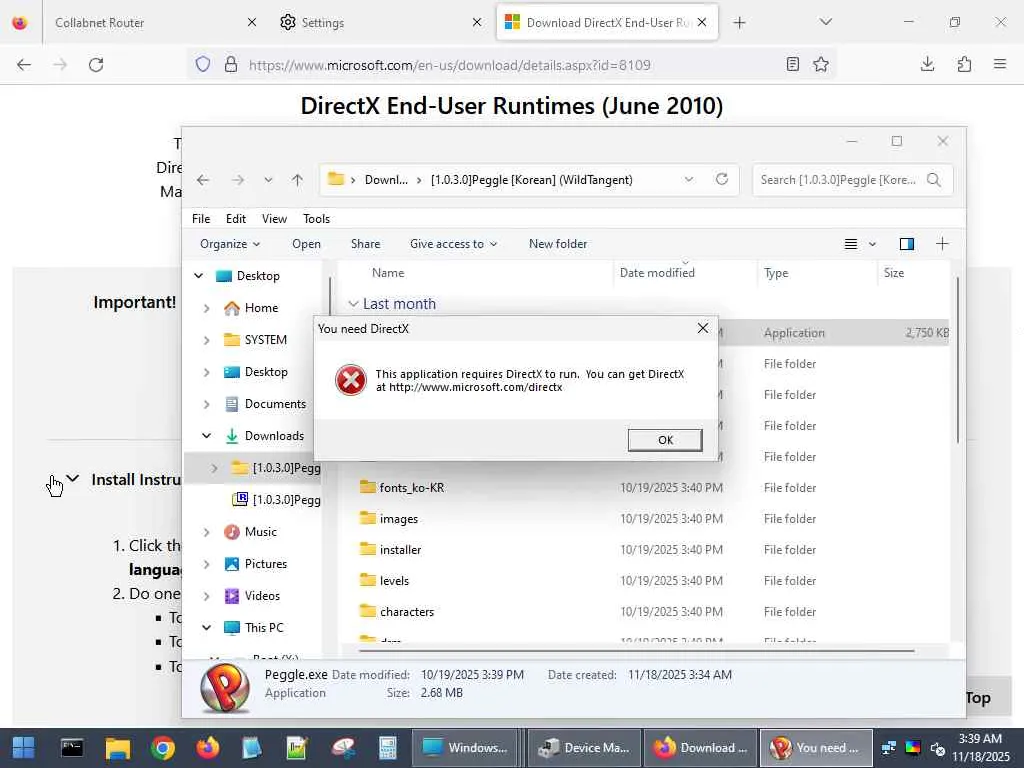This screenshot has height=768, width=1024.
Task: Click Share in Explorer command bar
Action: 366,244
